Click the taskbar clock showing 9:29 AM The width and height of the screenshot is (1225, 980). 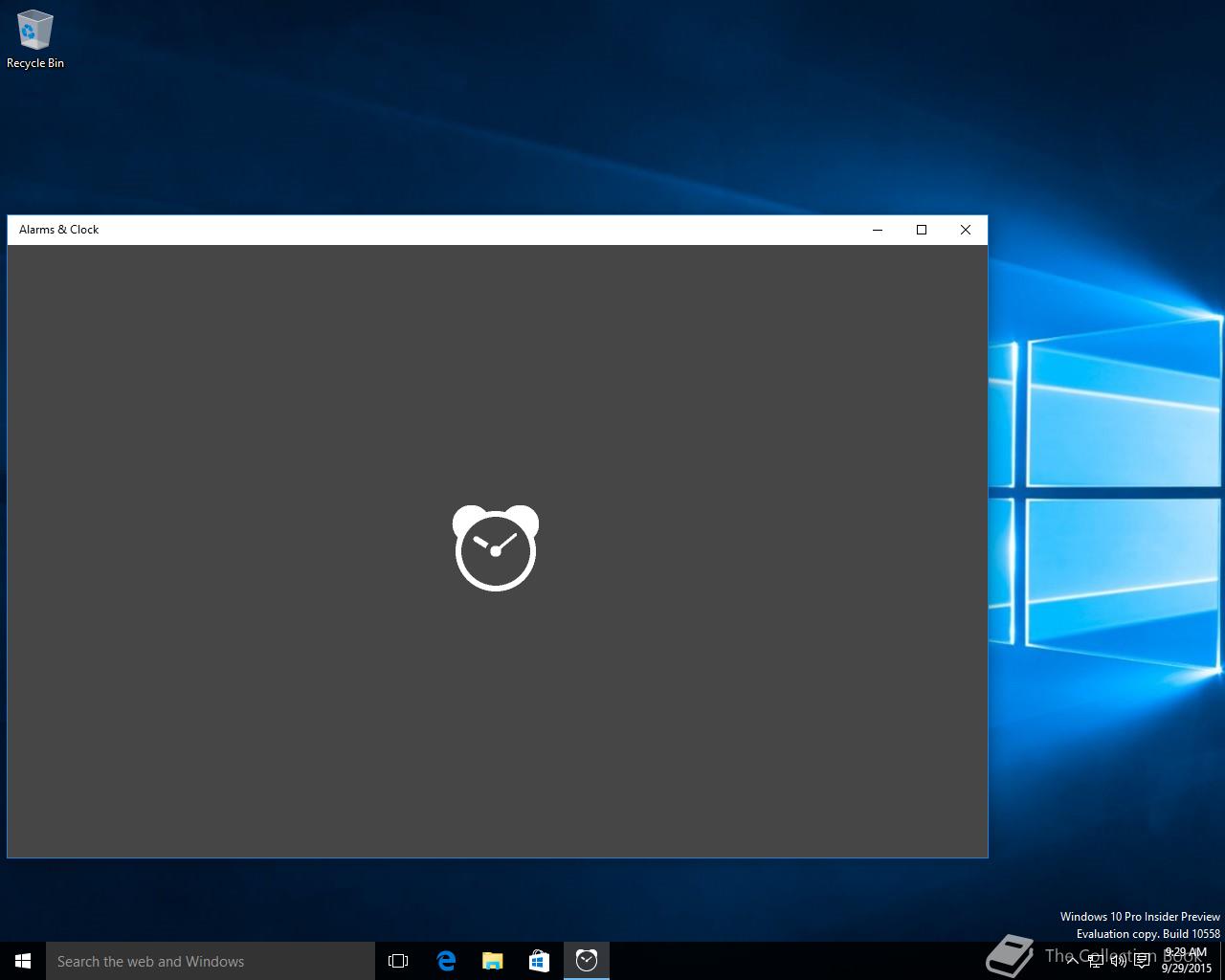1186,960
